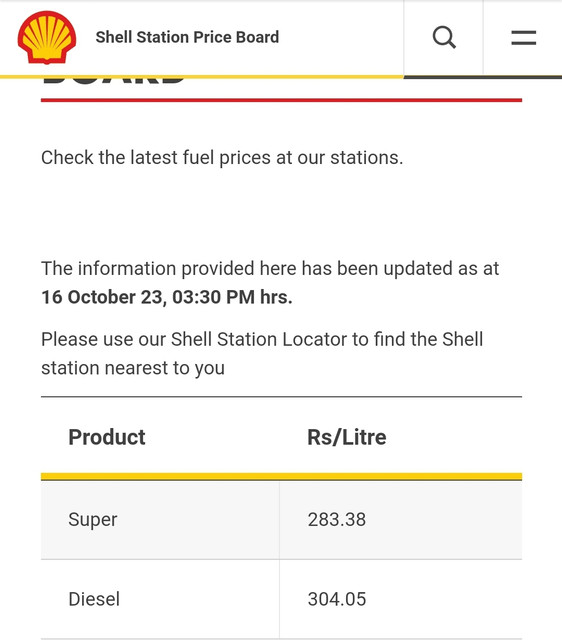Open the search magnifier icon
Screen dimensions: 562x640
(444, 37)
